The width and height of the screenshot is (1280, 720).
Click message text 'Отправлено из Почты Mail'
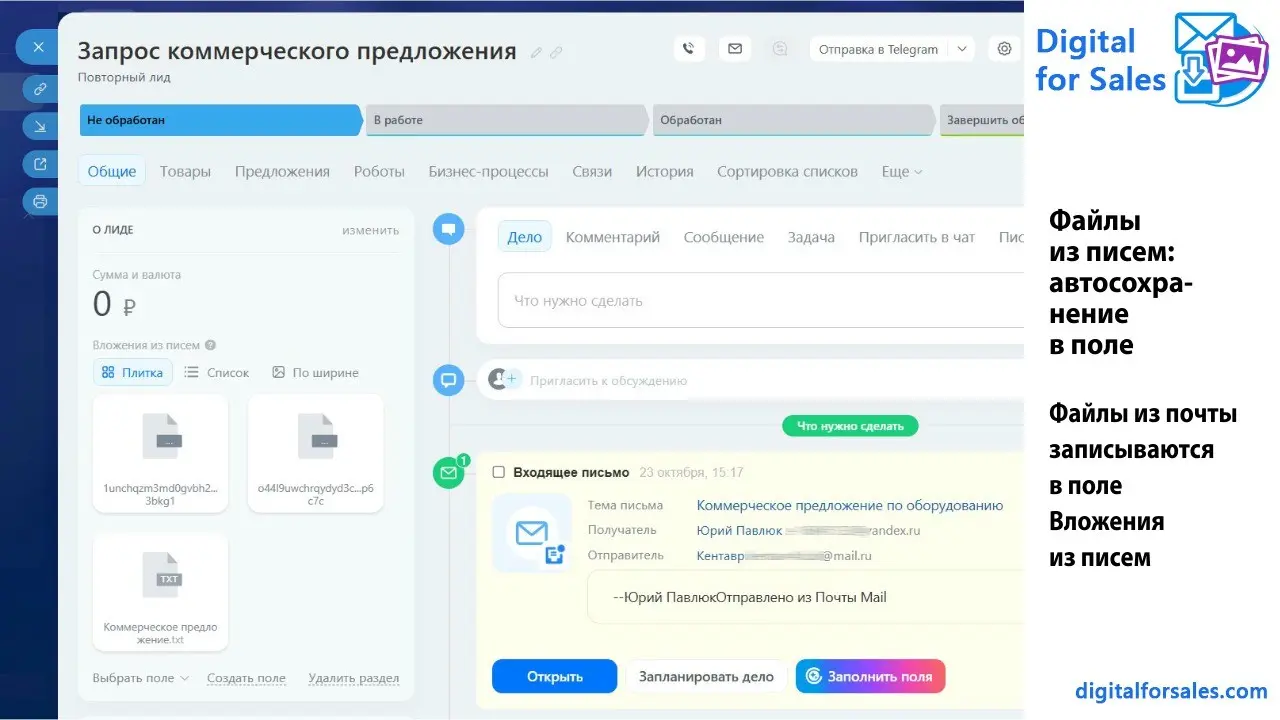coord(801,597)
